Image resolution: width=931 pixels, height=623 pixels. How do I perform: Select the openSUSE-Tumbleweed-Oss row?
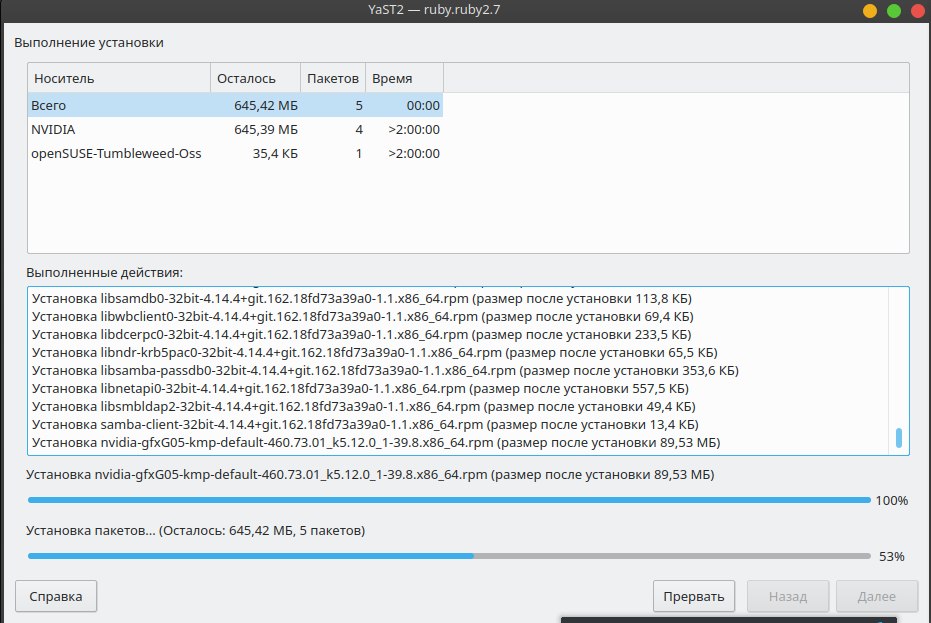[x=235, y=153]
